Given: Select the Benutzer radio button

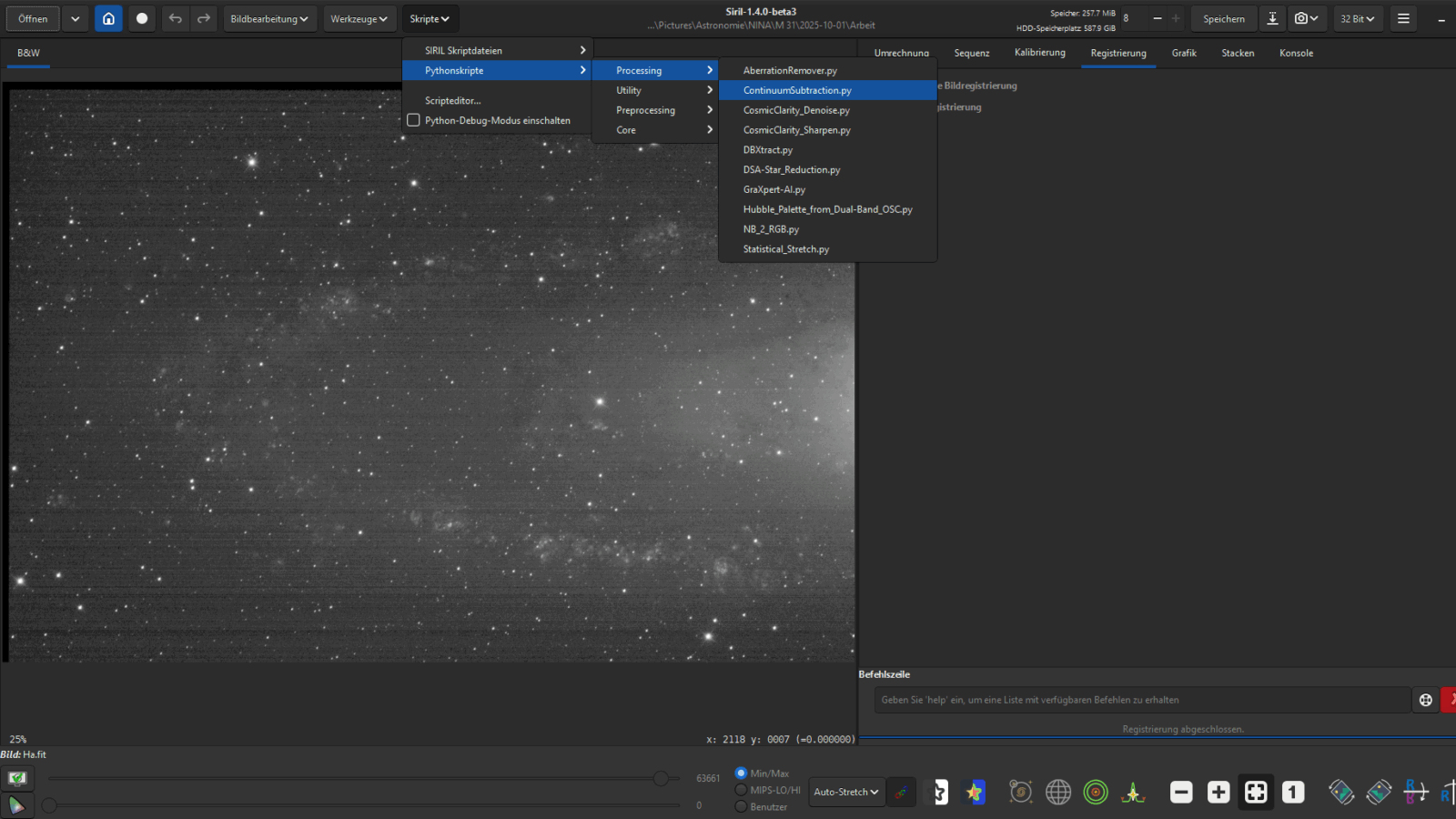Looking at the screenshot, I should click(x=741, y=806).
